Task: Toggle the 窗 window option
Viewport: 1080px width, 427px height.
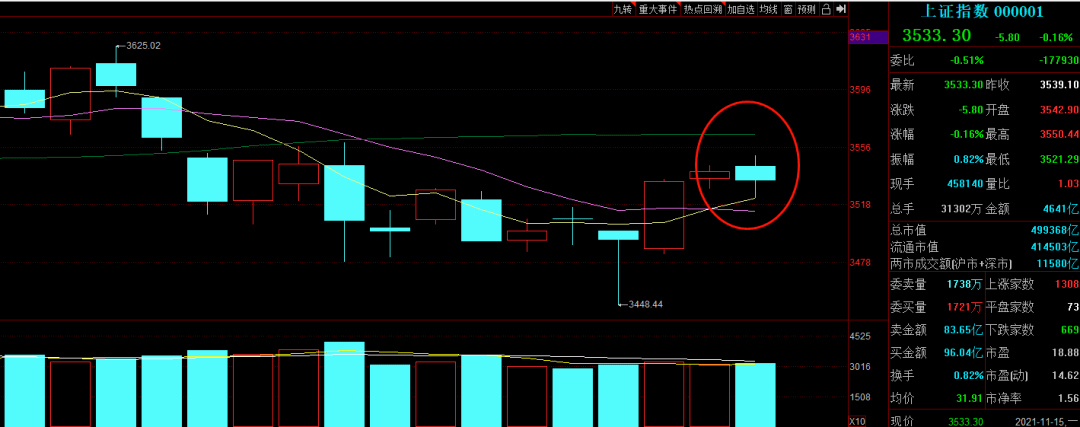Action: pos(788,9)
